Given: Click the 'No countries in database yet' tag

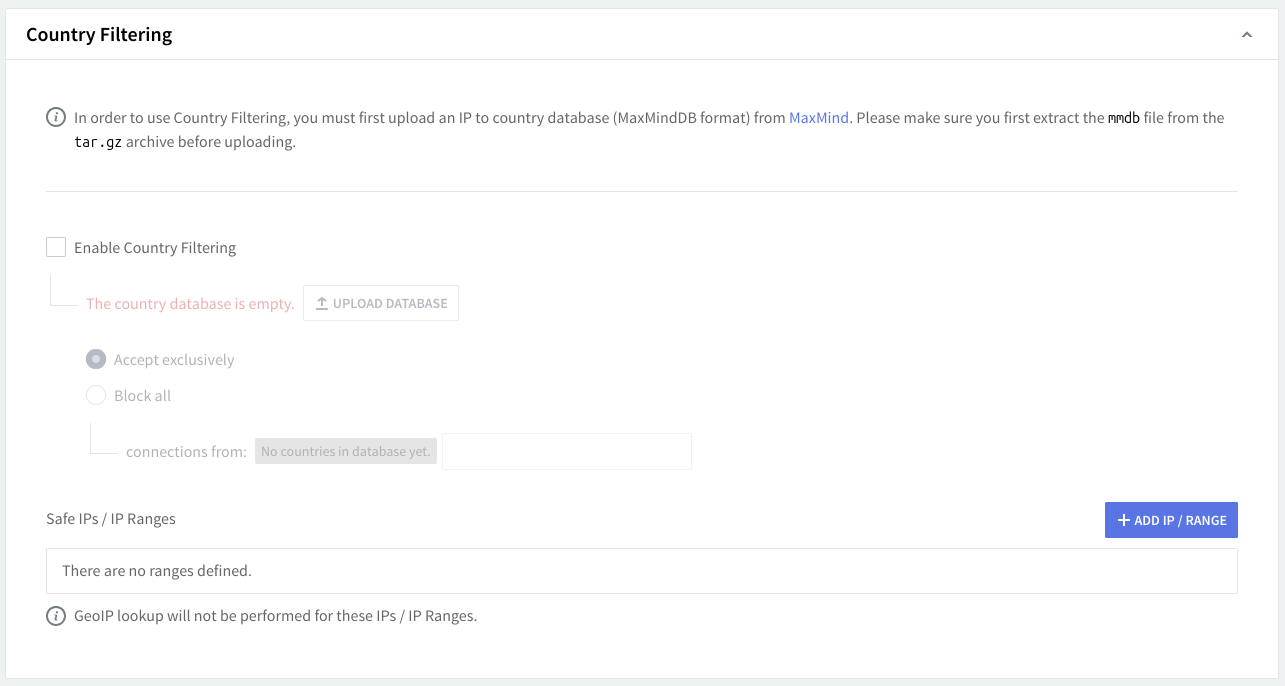Looking at the screenshot, I should tap(345, 452).
